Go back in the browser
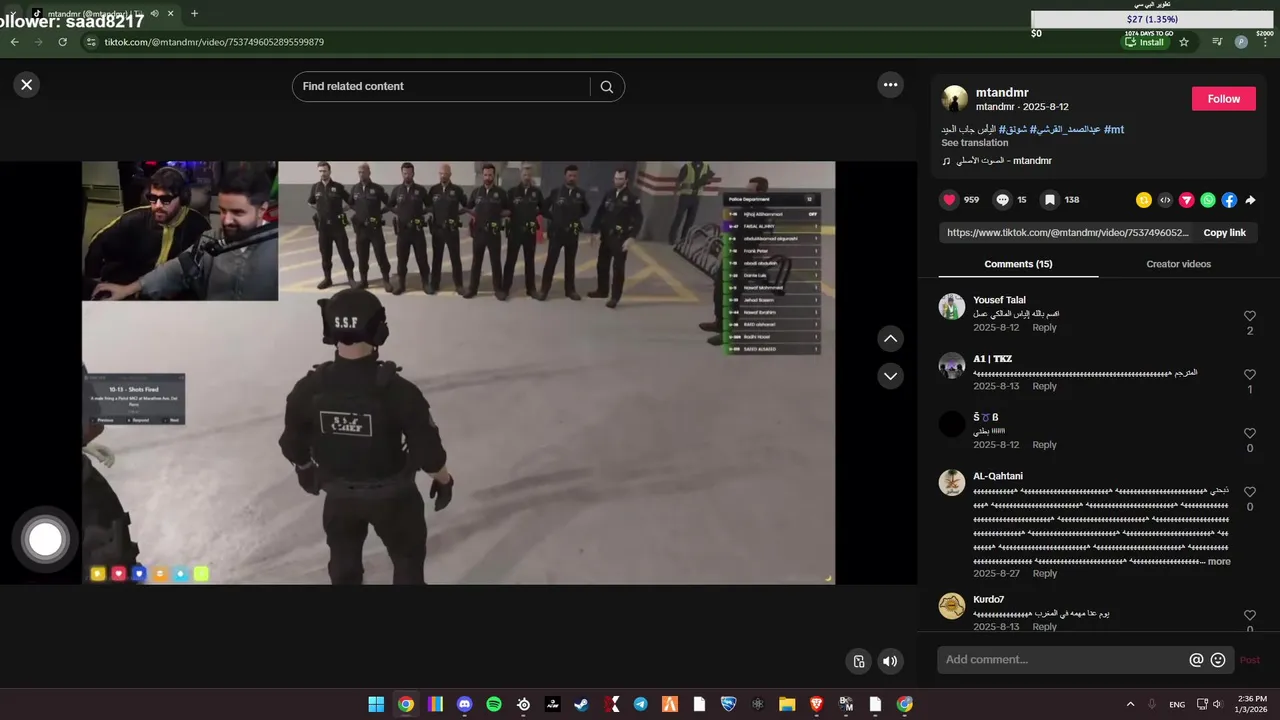 14,42
